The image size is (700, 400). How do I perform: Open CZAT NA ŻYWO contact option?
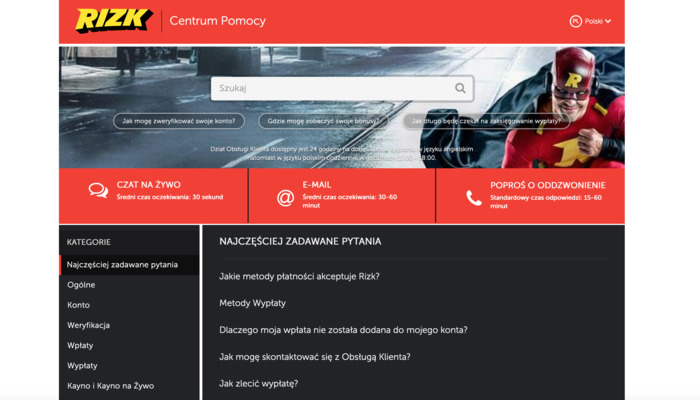pos(153,196)
